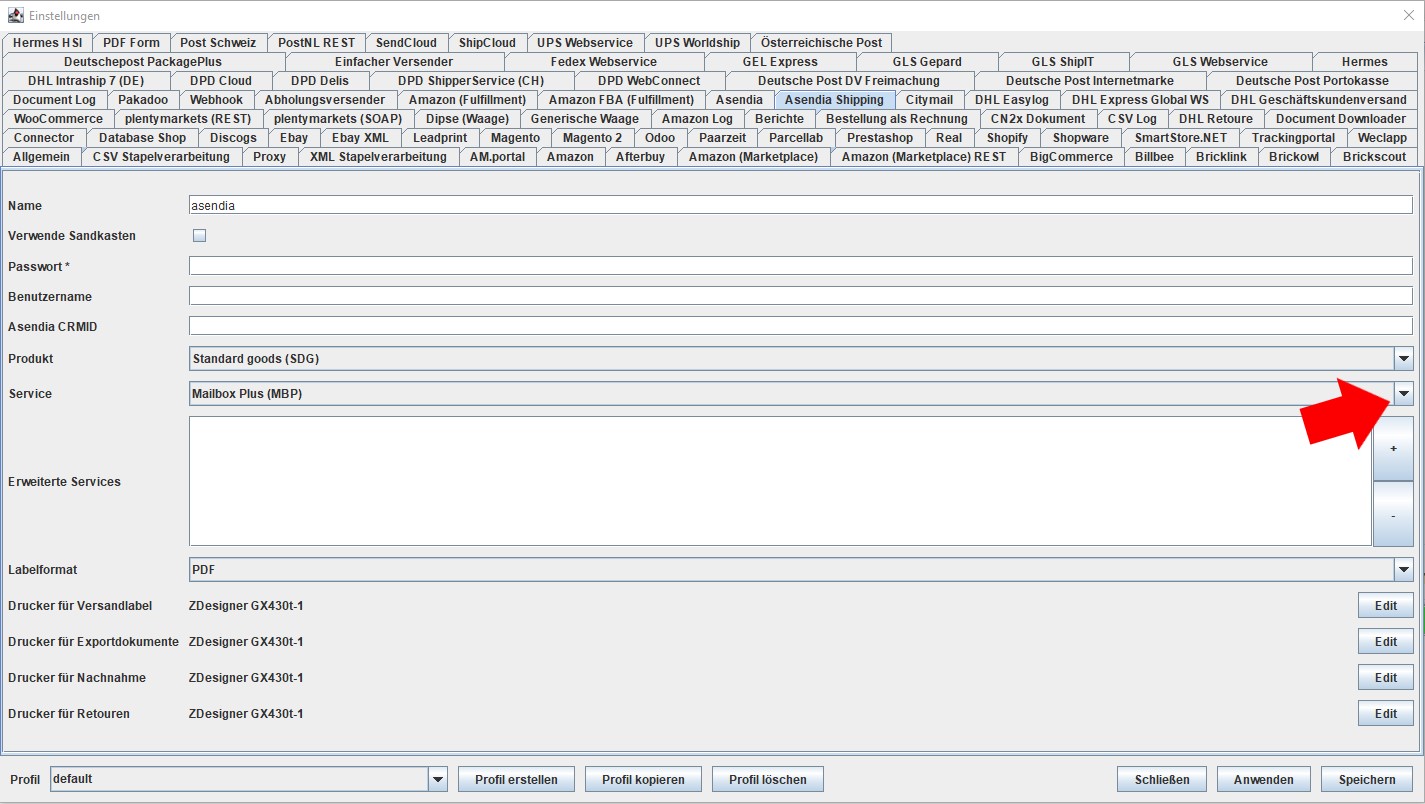Switch to the Asendia Shipping tab
This screenshot has height=804, width=1425.
click(834, 100)
